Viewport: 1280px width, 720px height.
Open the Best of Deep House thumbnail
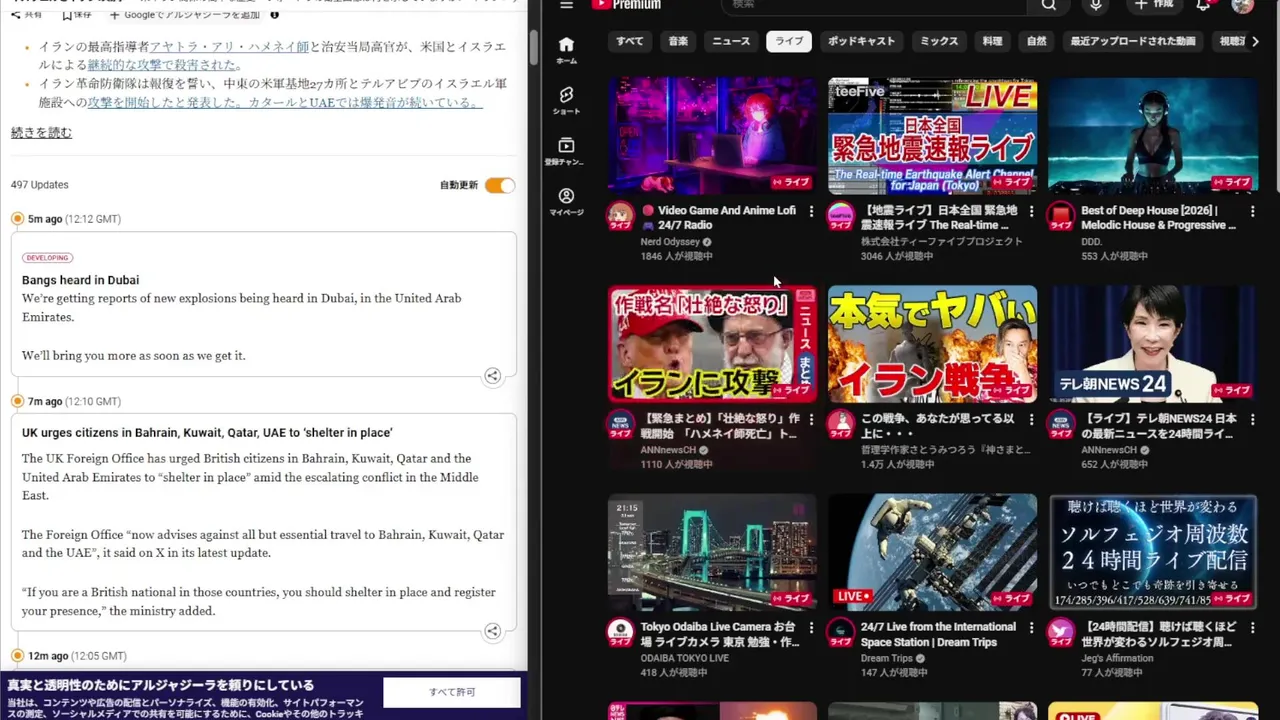pyautogui.click(x=1153, y=136)
